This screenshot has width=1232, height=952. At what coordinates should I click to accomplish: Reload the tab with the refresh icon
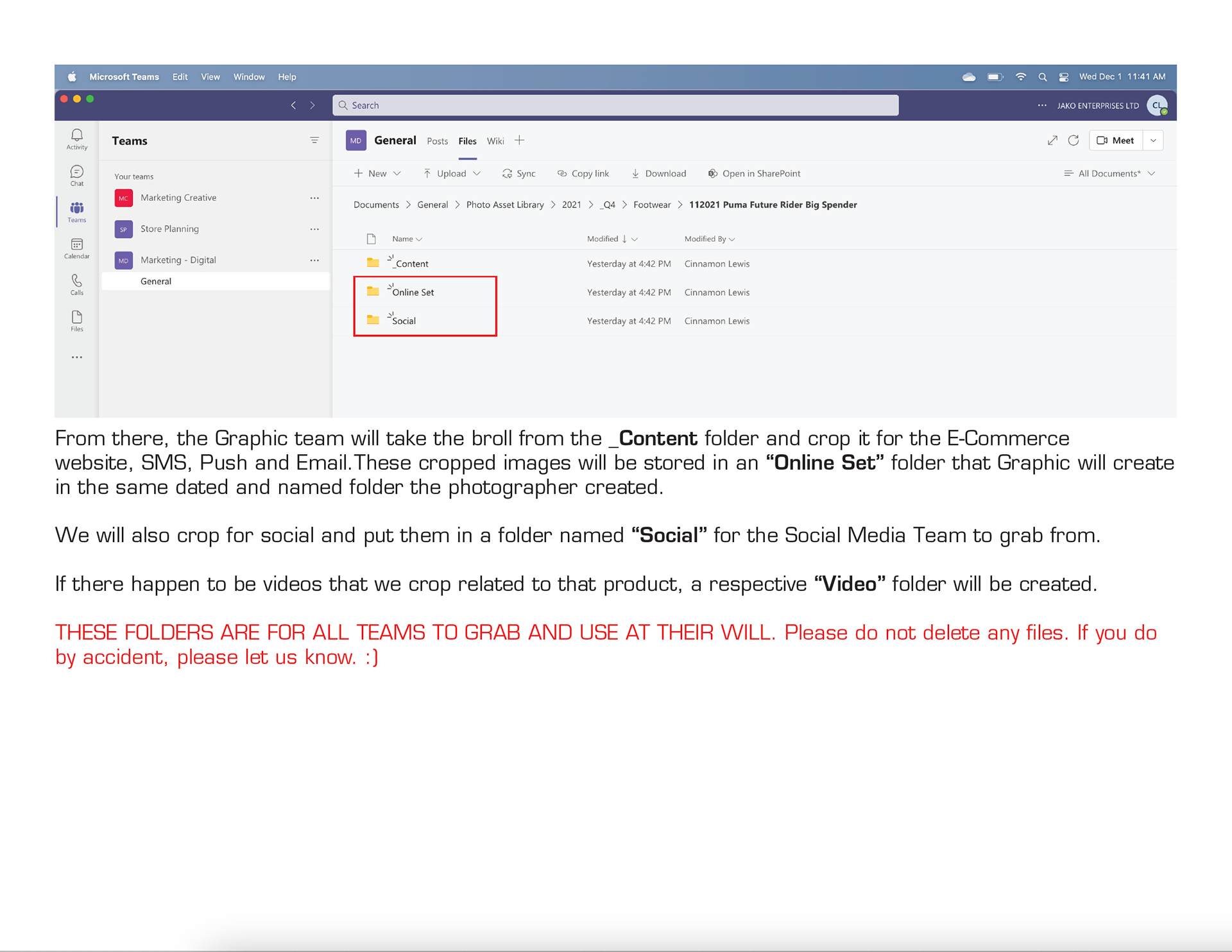[1074, 140]
